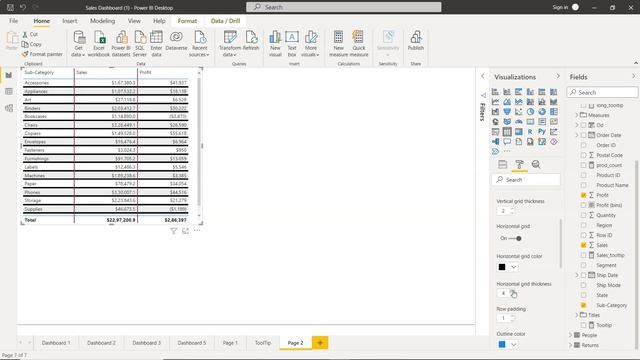Open the ToolTip page tab
This screenshot has width=640, height=360.
[263, 343]
